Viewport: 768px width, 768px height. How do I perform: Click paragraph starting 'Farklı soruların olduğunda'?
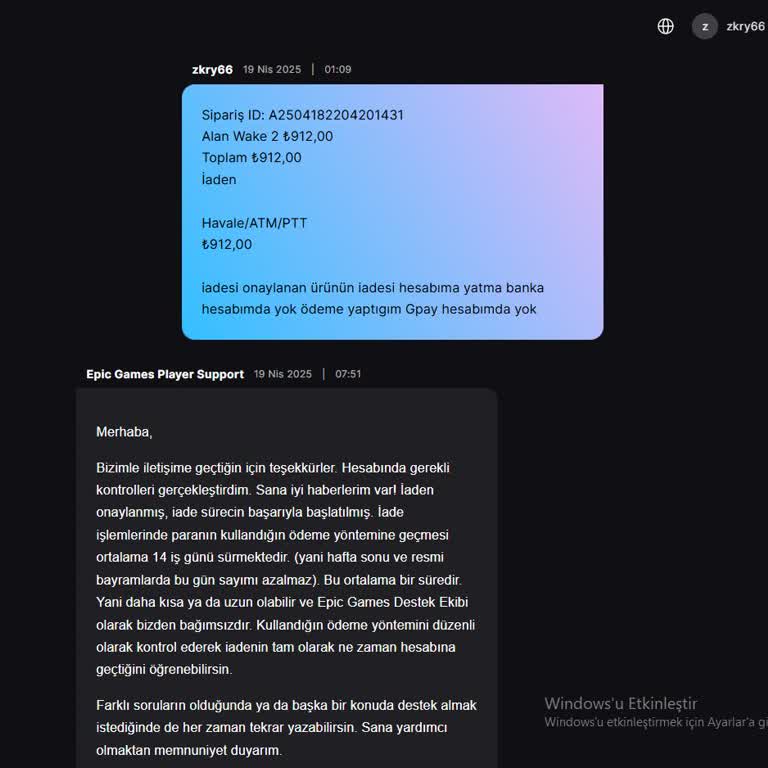(287, 728)
